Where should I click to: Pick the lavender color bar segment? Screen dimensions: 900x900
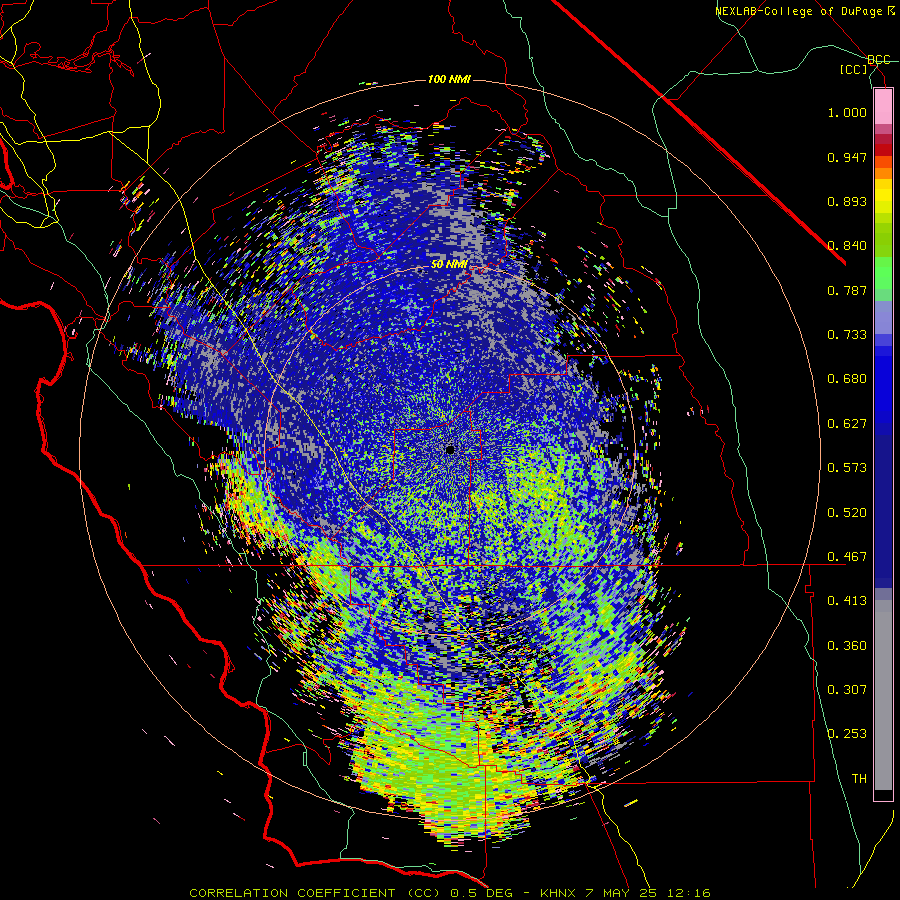click(883, 317)
